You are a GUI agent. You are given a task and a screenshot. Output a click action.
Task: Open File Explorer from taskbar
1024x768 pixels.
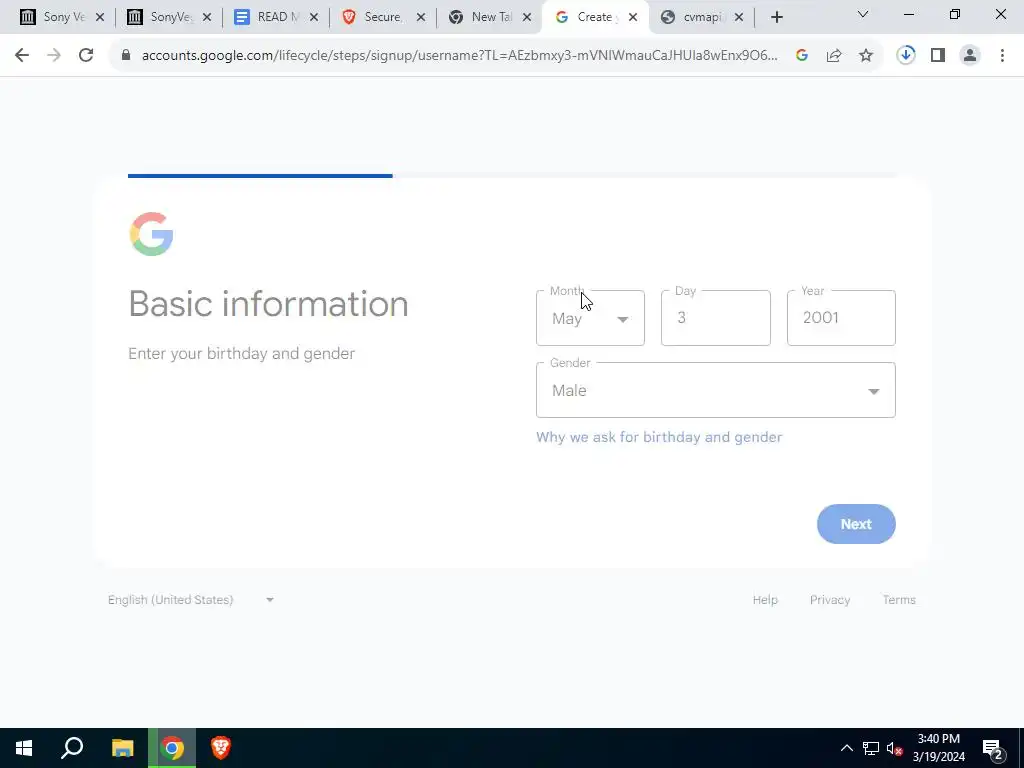122,748
